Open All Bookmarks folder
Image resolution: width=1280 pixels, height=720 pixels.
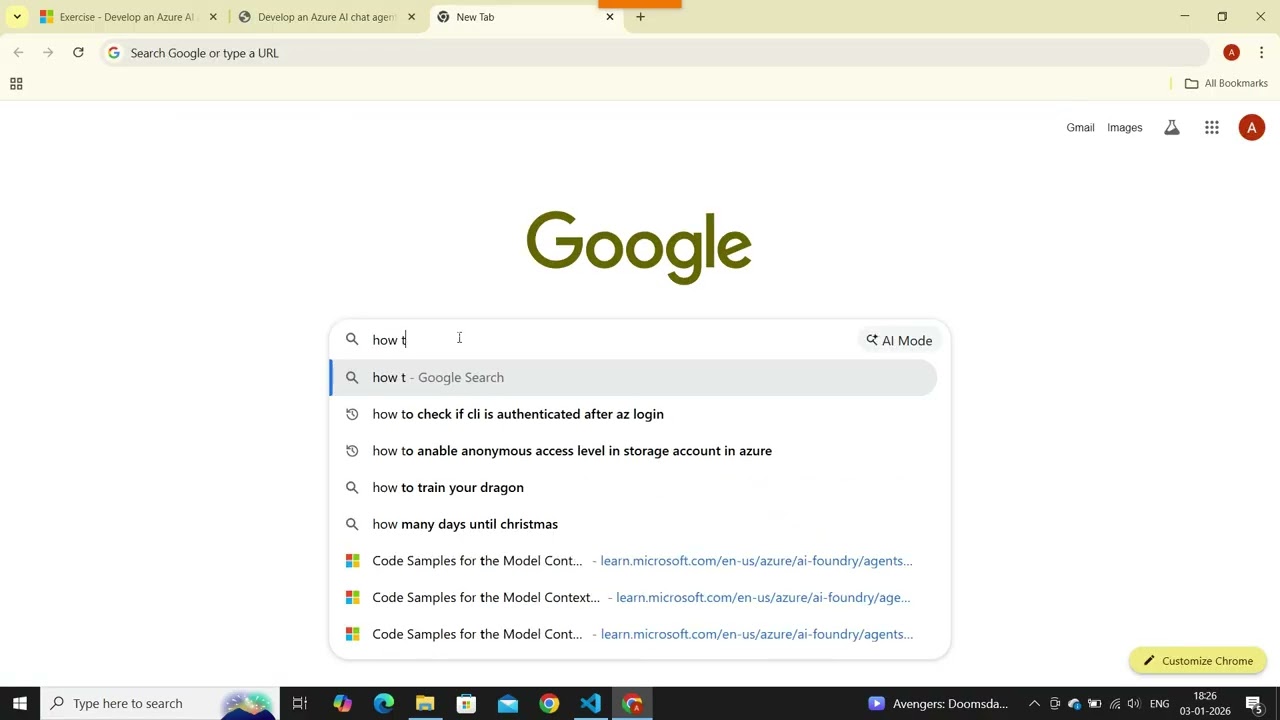tap(1226, 84)
